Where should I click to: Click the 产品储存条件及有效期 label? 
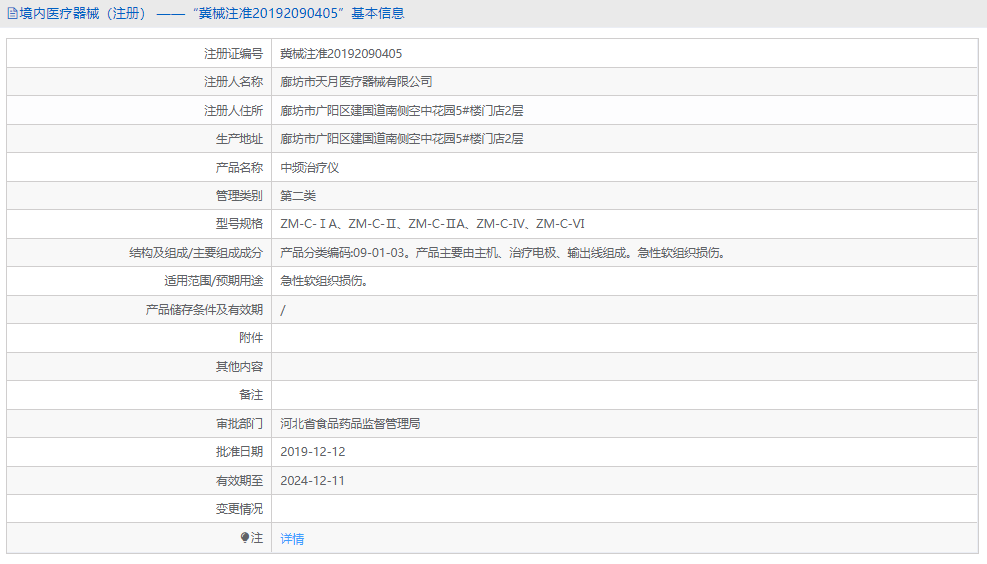click(x=204, y=310)
